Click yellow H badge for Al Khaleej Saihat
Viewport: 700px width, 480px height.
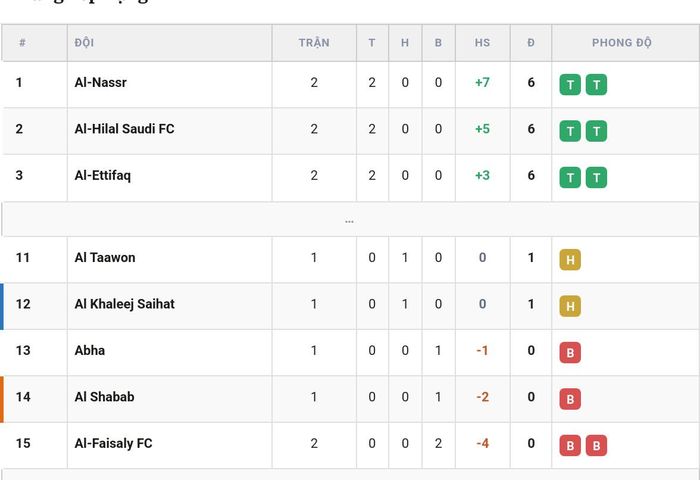(x=570, y=306)
